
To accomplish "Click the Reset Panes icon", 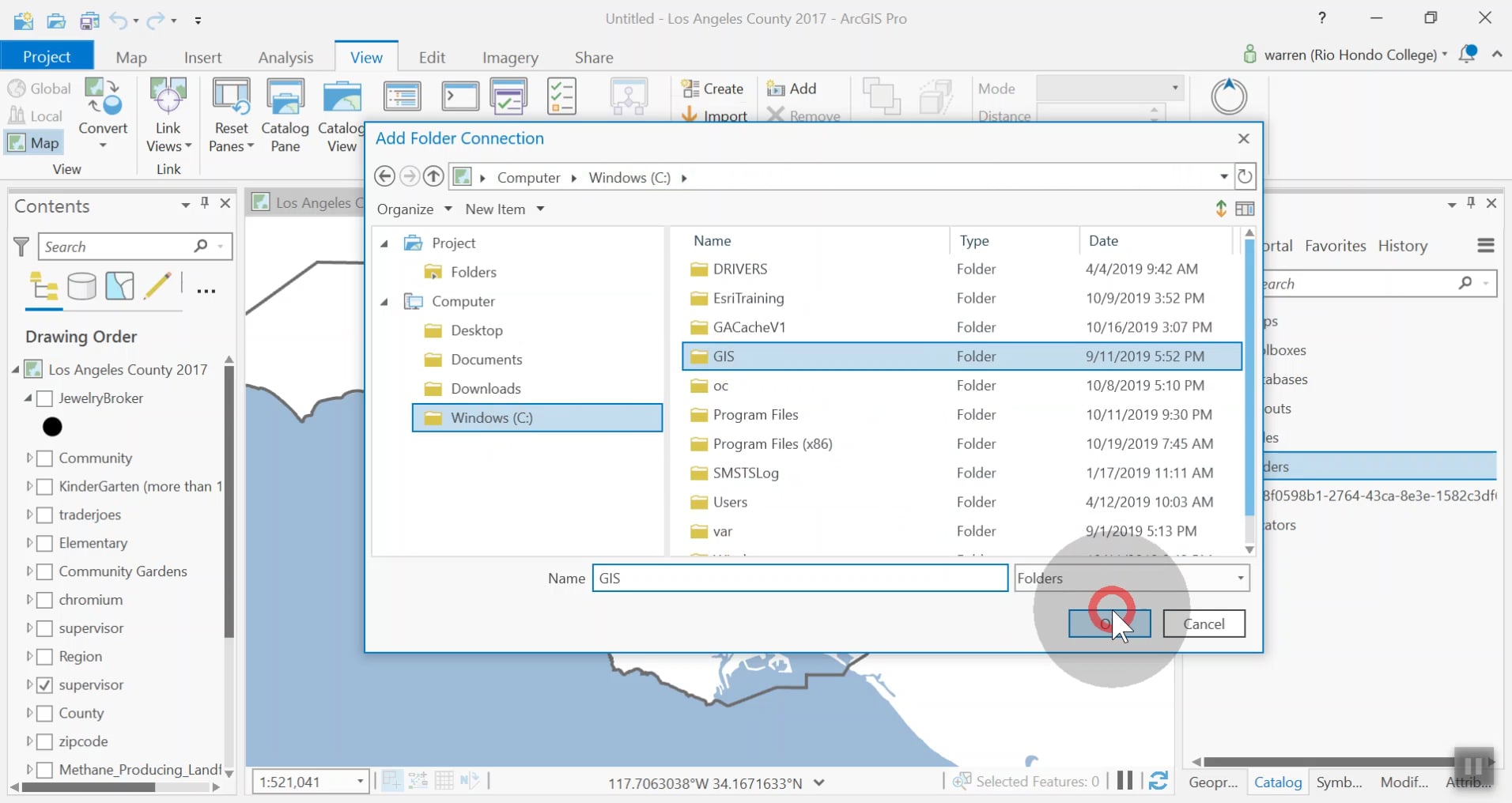I will pyautogui.click(x=229, y=113).
